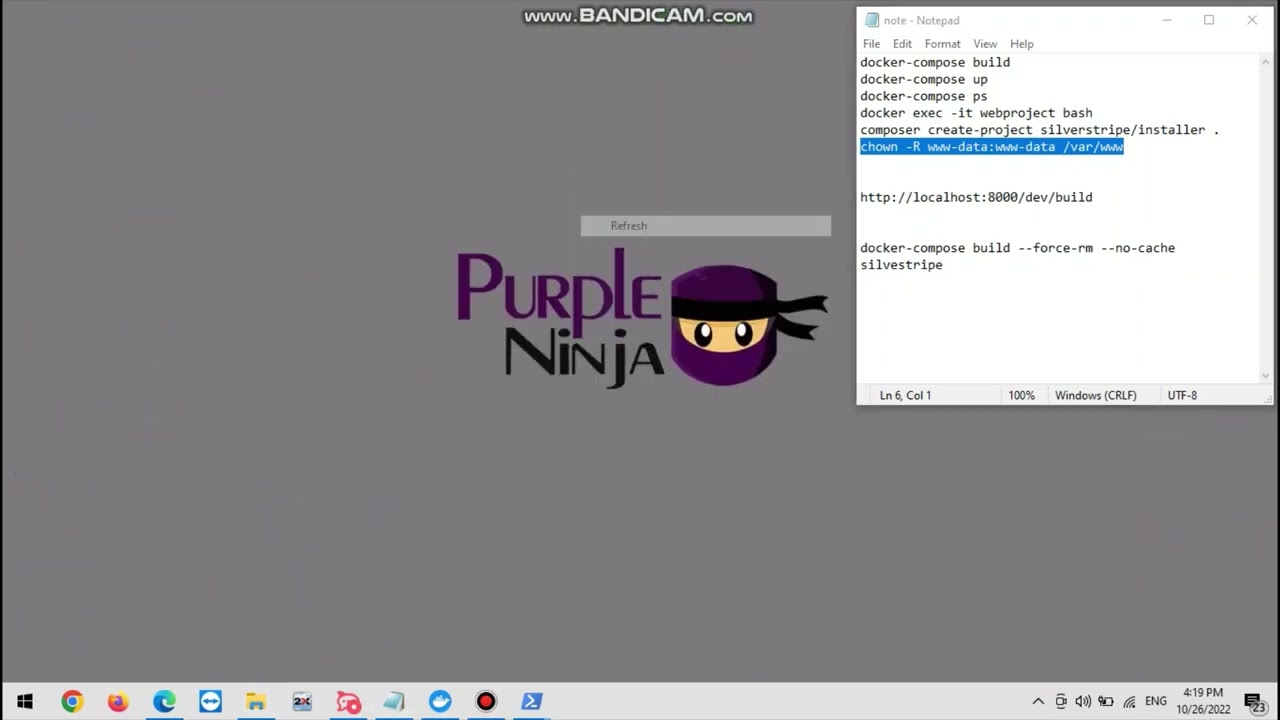1280x720 pixels.
Task: Click the 'docker exec -it webproject bash' line
Action: coord(976,113)
